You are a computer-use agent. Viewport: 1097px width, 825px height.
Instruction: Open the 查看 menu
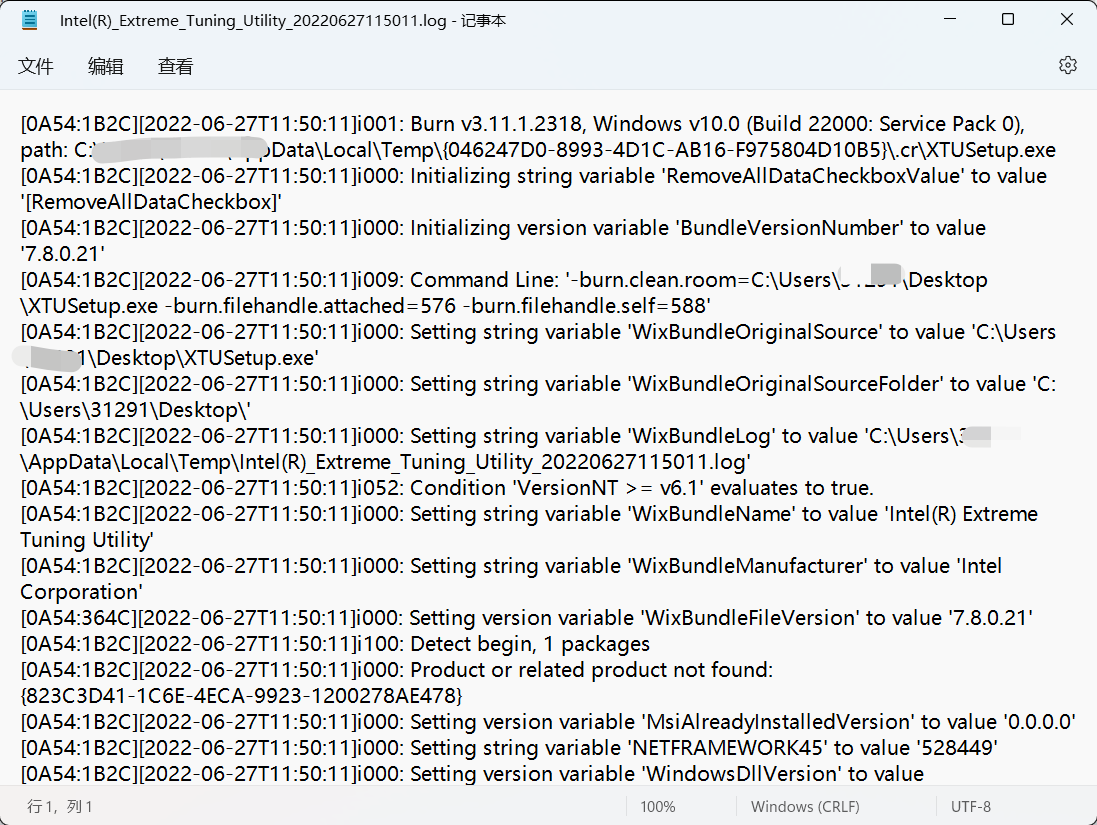(x=176, y=66)
